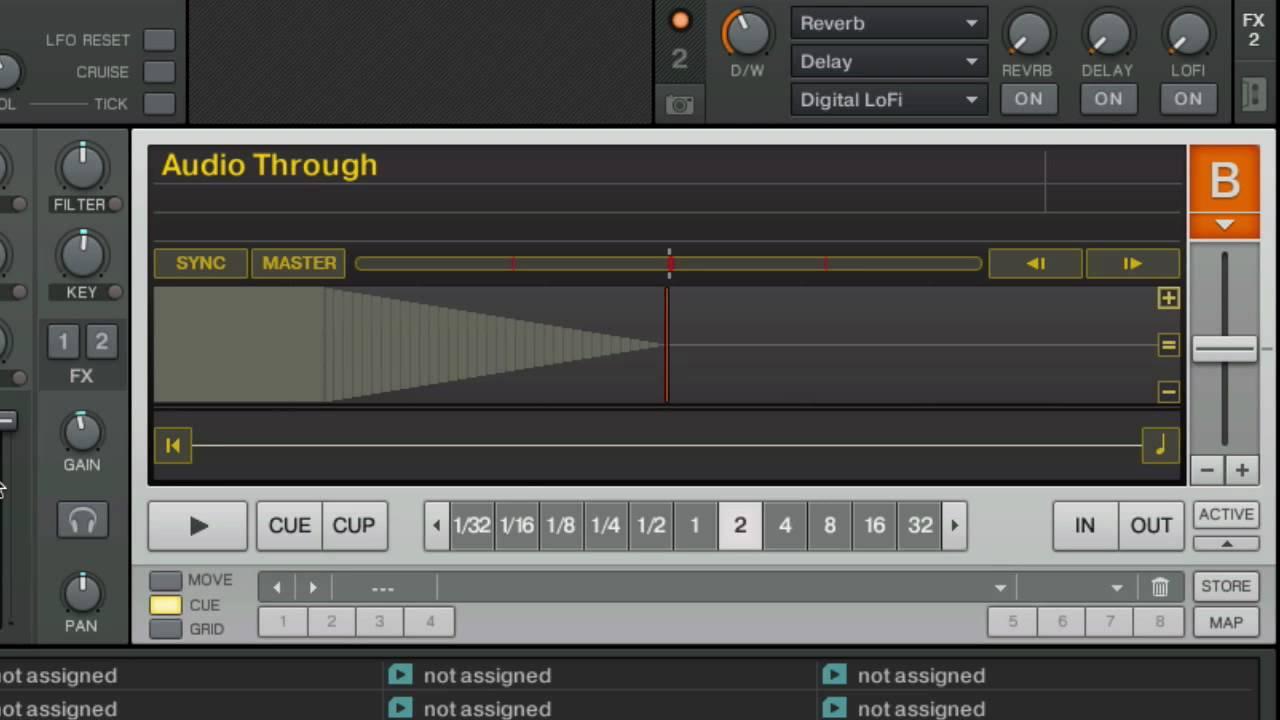1280x720 pixels.
Task: Select hotcue slot 5
Action: [1012, 622]
